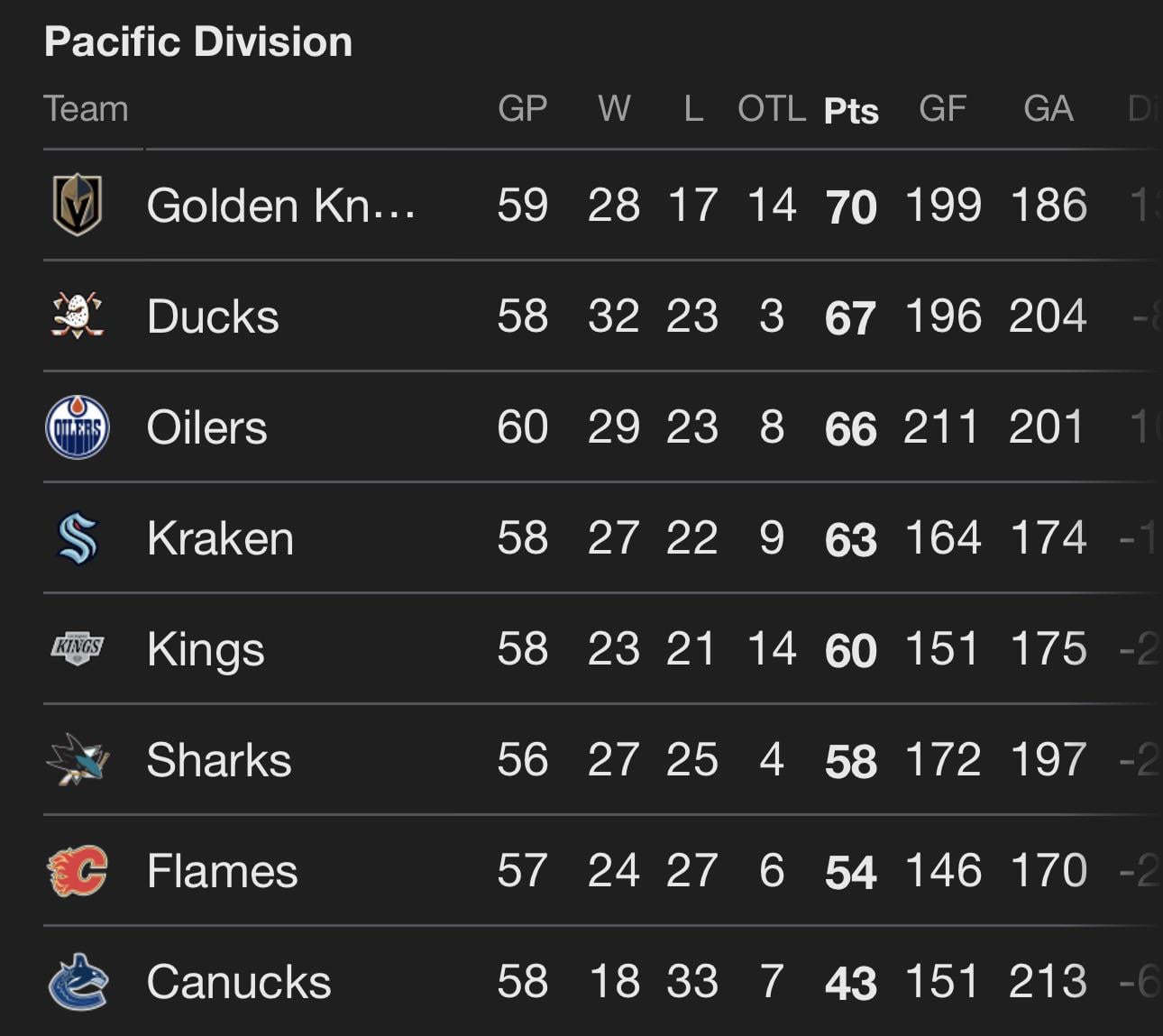1163x1036 pixels.
Task: Open the Ducks team name link
Action: [213, 316]
